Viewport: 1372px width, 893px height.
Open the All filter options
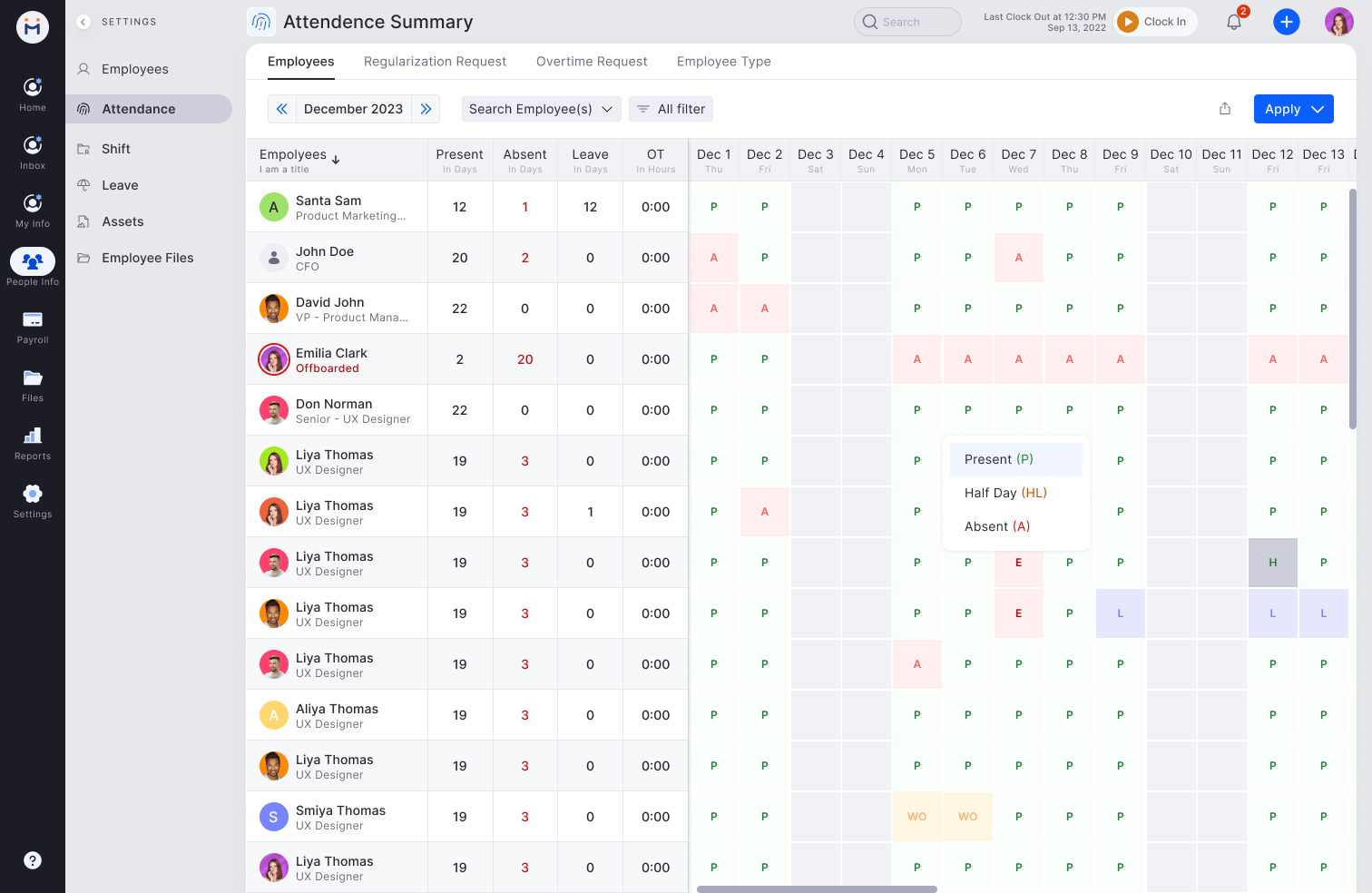pos(671,109)
